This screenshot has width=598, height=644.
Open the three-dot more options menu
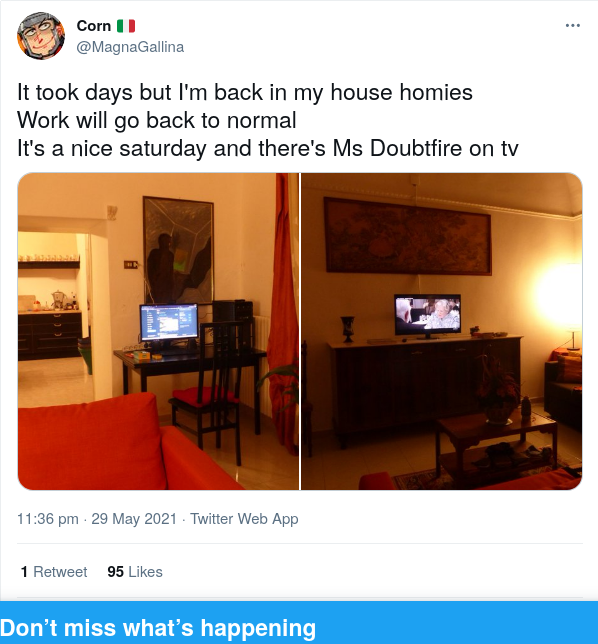pos(573,25)
